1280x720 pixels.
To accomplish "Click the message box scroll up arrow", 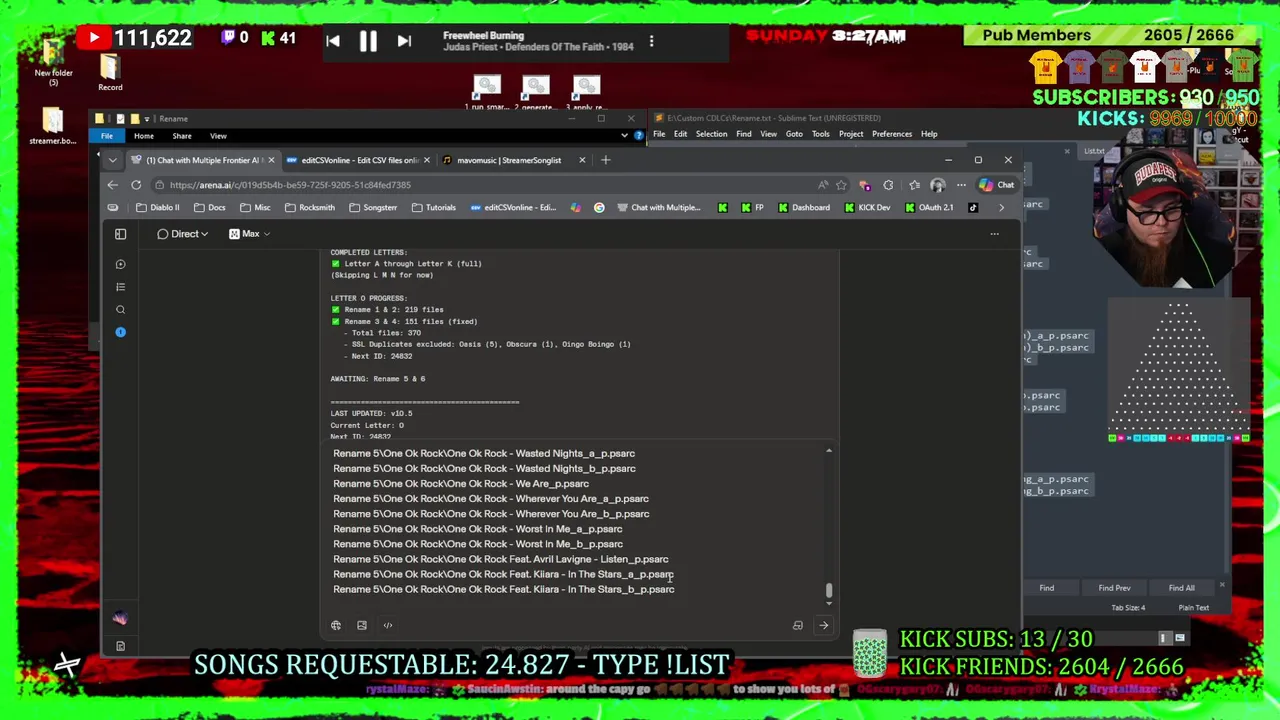I will coord(828,452).
